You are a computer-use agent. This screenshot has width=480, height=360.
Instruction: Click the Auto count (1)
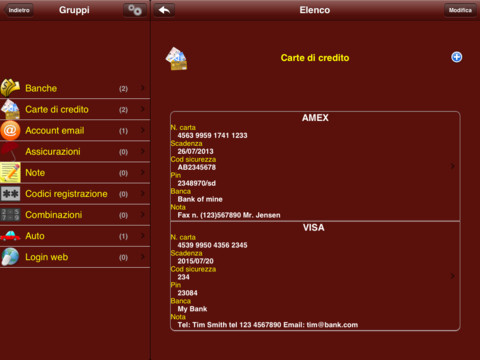tap(123, 236)
